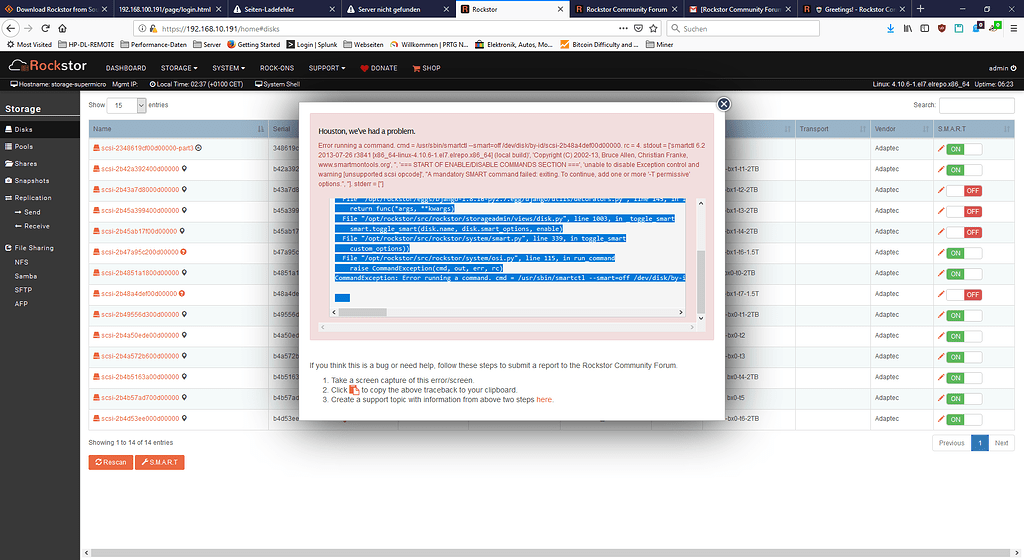Switch to the Rockstor Community Forum tab
Screen dimensions: 1024x560
click(625, 8)
